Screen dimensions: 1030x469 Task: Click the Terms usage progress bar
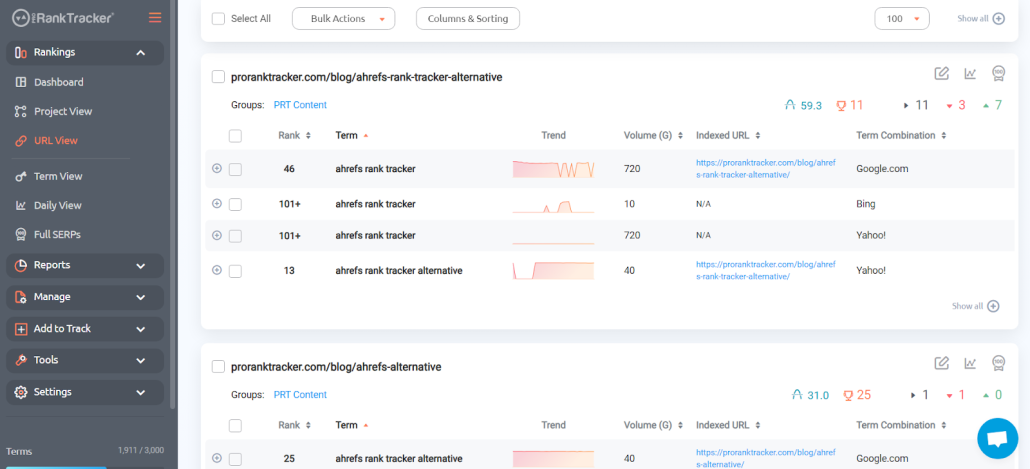point(85,467)
